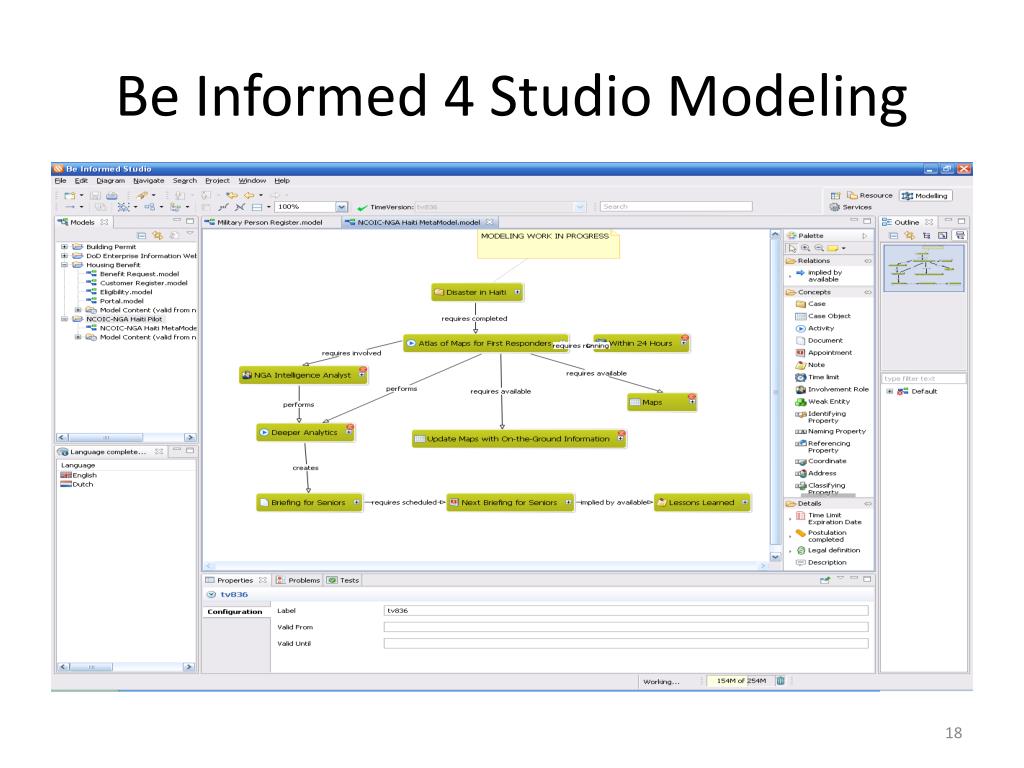Pick 'implied by available' relation tool
Viewport: 1024px width, 768px height.
click(x=819, y=276)
